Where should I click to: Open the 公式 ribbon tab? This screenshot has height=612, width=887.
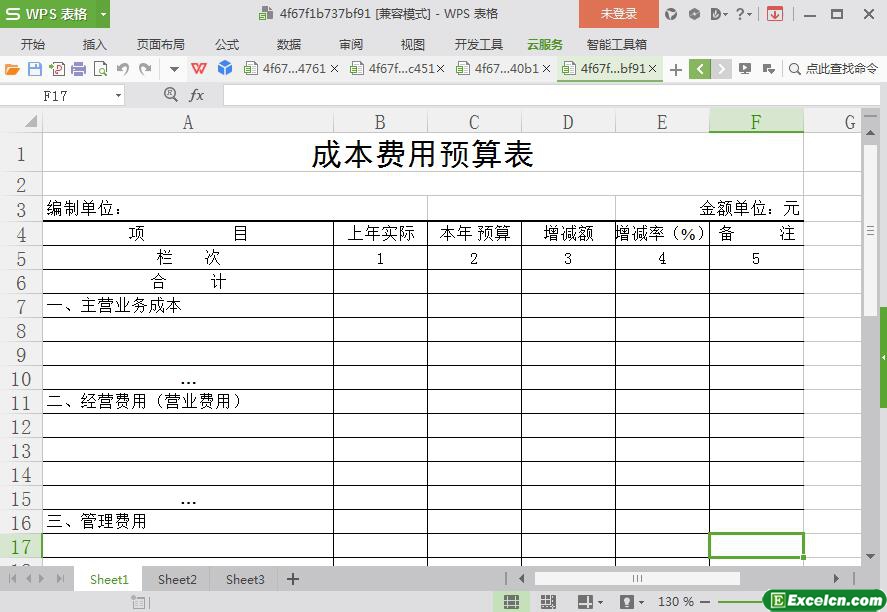tap(227, 45)
